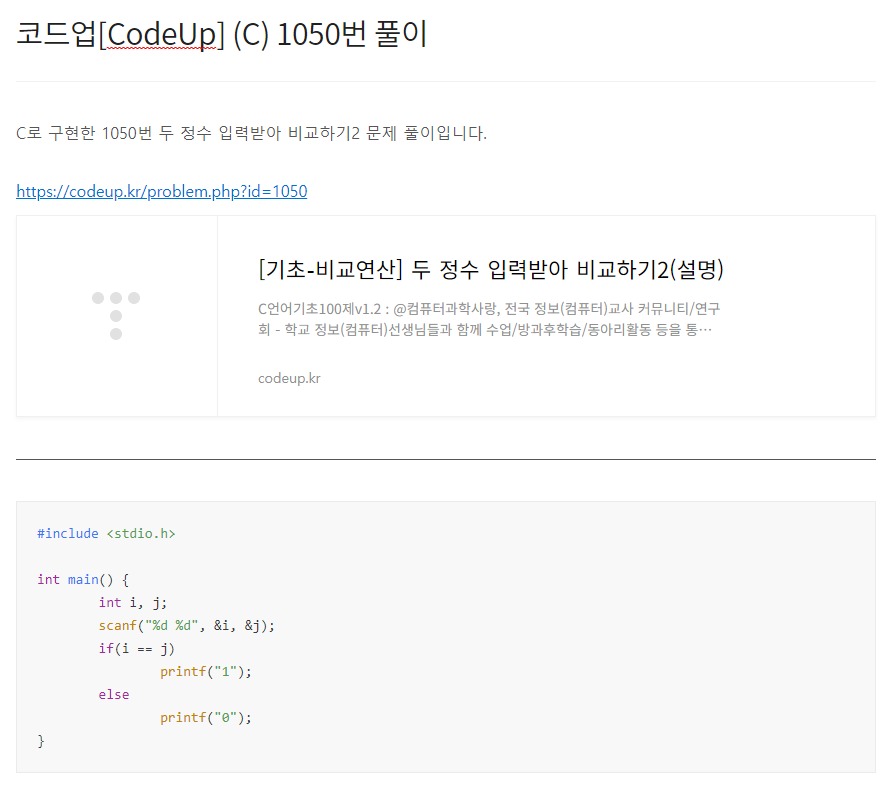
Task: Click the preview card description starting 'C언어기초100제v1.2'
Action: [x=489, y=319]
